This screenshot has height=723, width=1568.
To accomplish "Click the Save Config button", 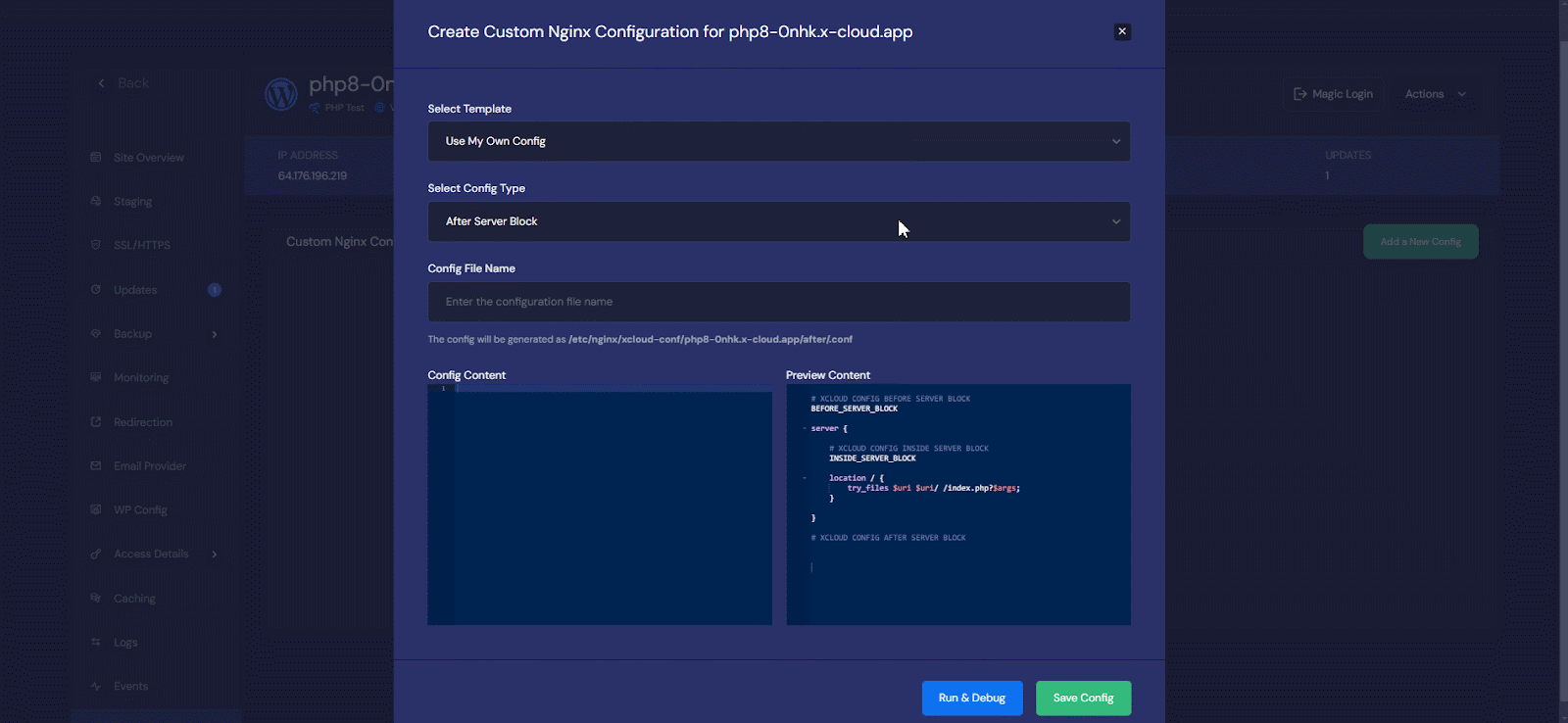I will pyautogui.click(x=1083, y=699).
